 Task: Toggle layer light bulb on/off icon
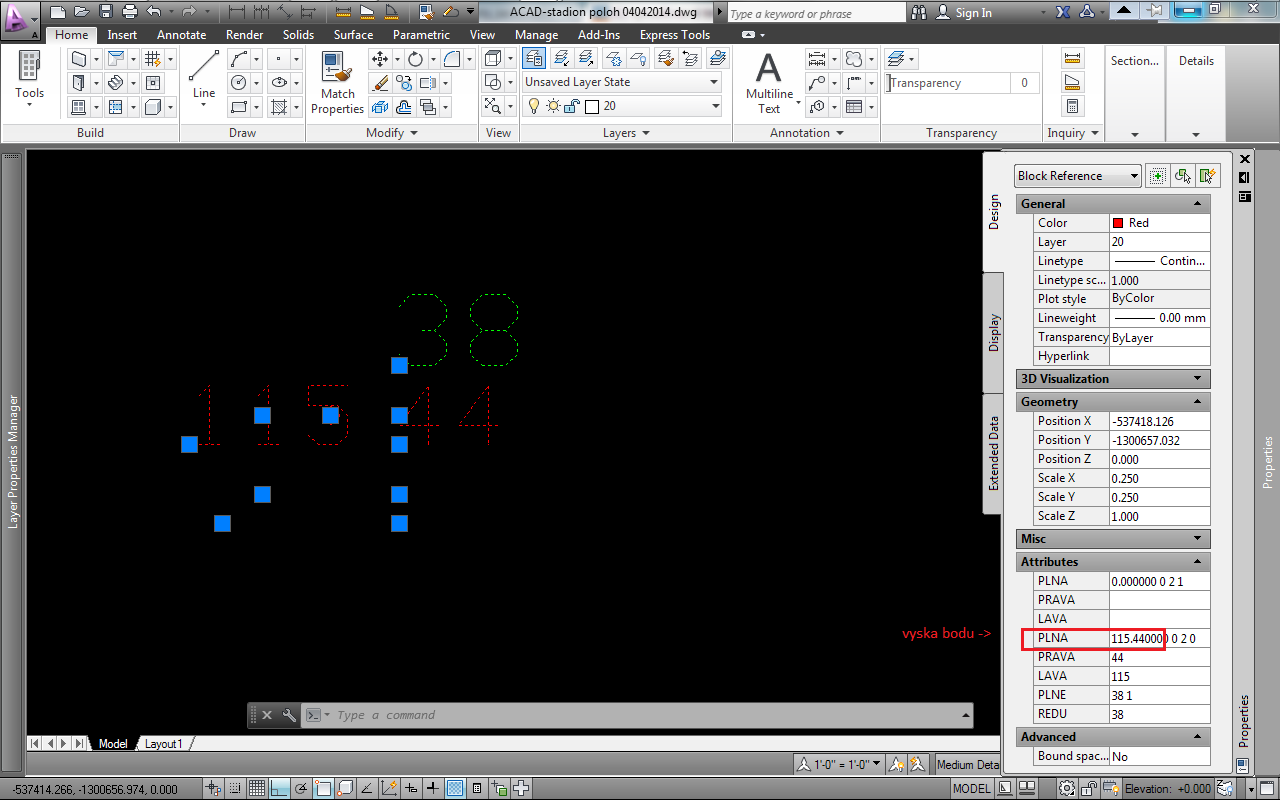point(534,106)
